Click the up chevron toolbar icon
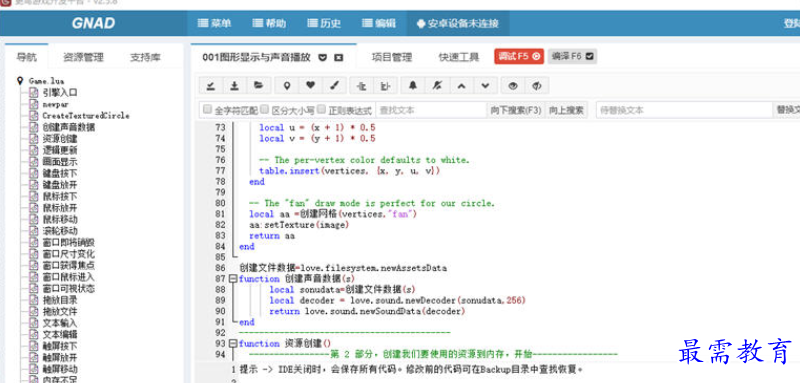The width and height of the screenshot is (800, 383). [x=461, y=86]
